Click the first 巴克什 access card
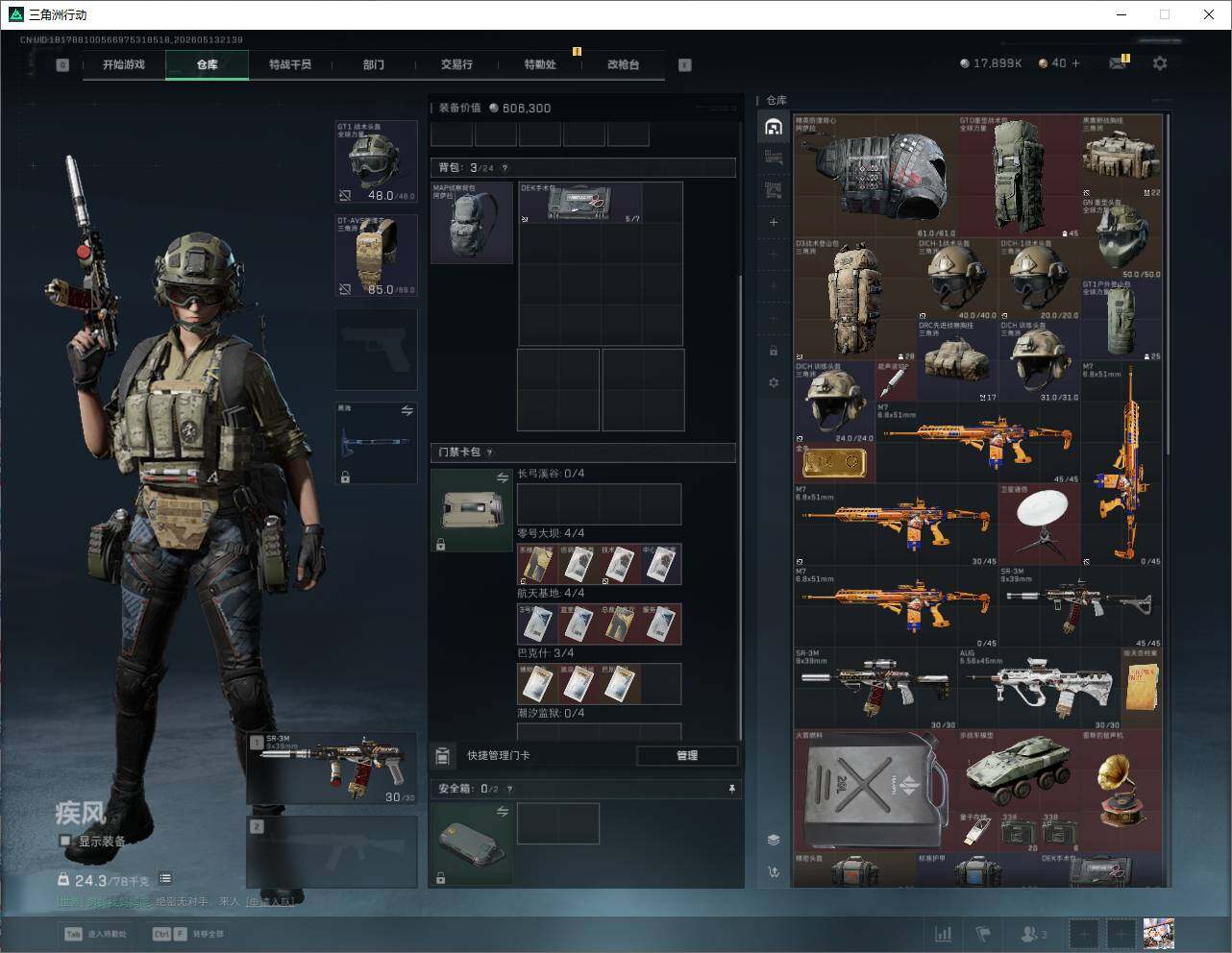 (537, 684)
